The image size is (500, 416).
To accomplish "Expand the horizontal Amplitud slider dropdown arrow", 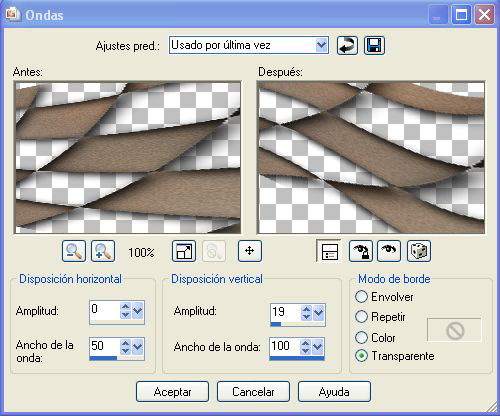I will pyautogui.click(x=138, y=311).
